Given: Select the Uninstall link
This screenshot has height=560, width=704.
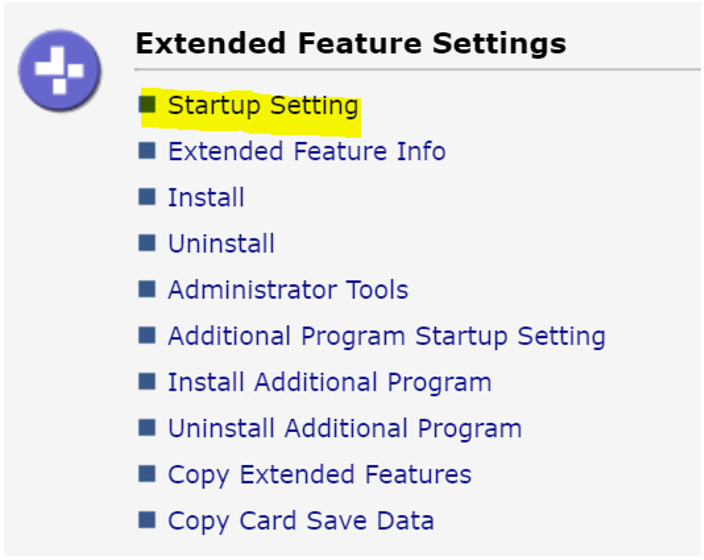Looking at the screenshot, I should coord(221,244).
